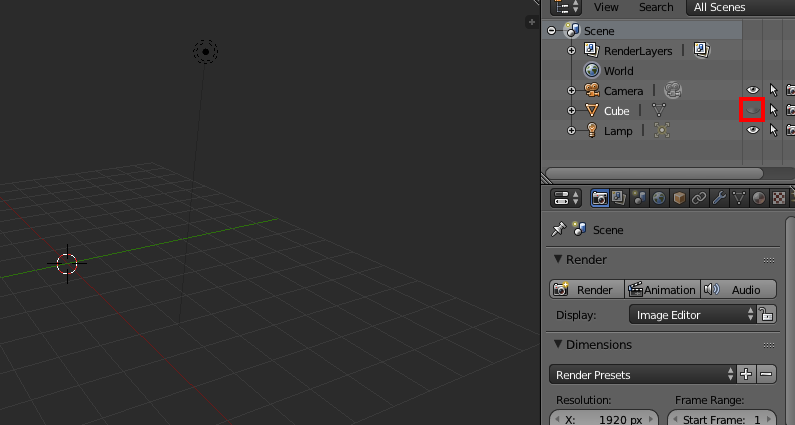
Task: Open the outliner editor type selector
Action: click(566, 7)
